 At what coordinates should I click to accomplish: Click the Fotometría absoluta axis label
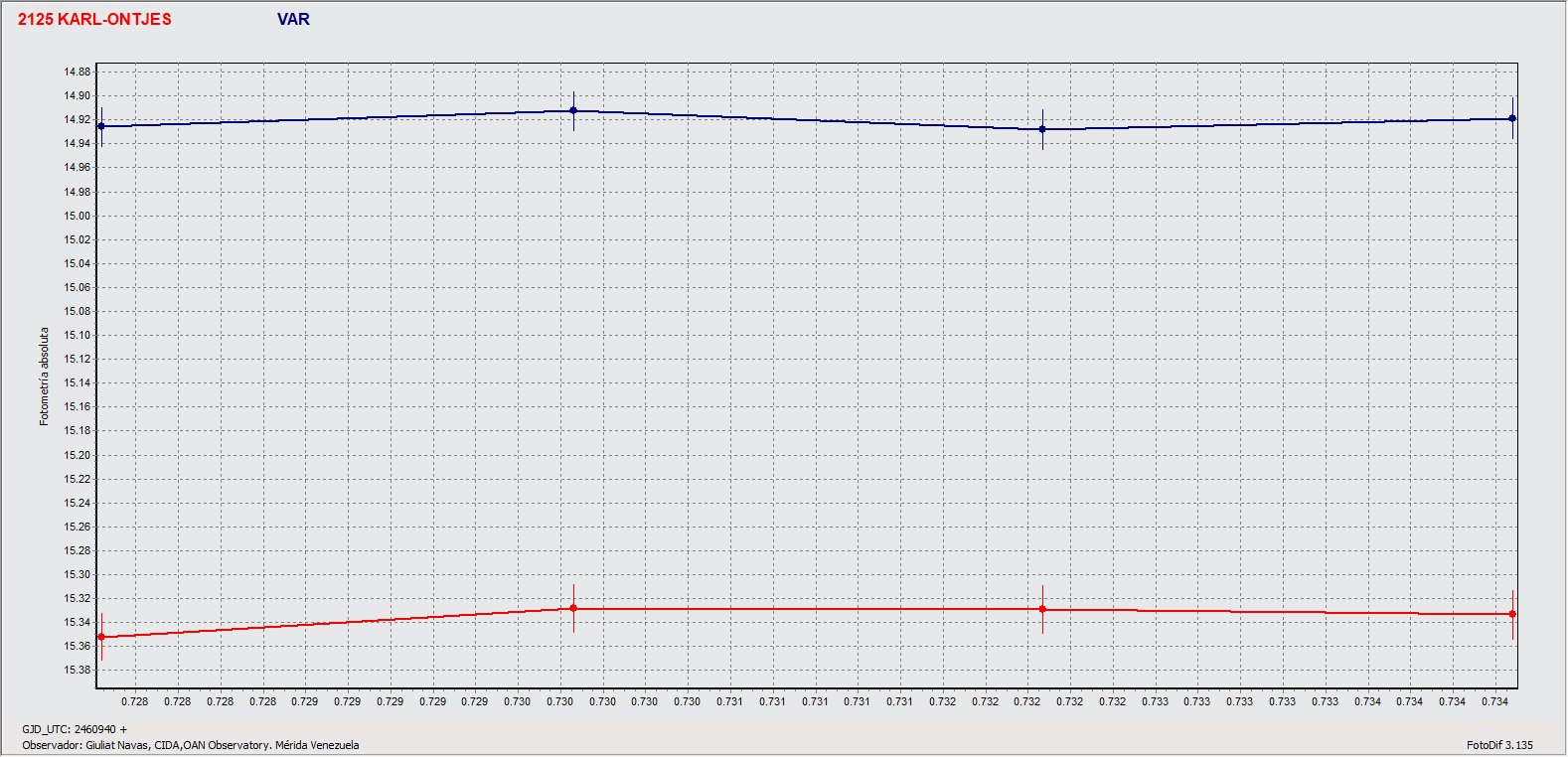point(44,377)
